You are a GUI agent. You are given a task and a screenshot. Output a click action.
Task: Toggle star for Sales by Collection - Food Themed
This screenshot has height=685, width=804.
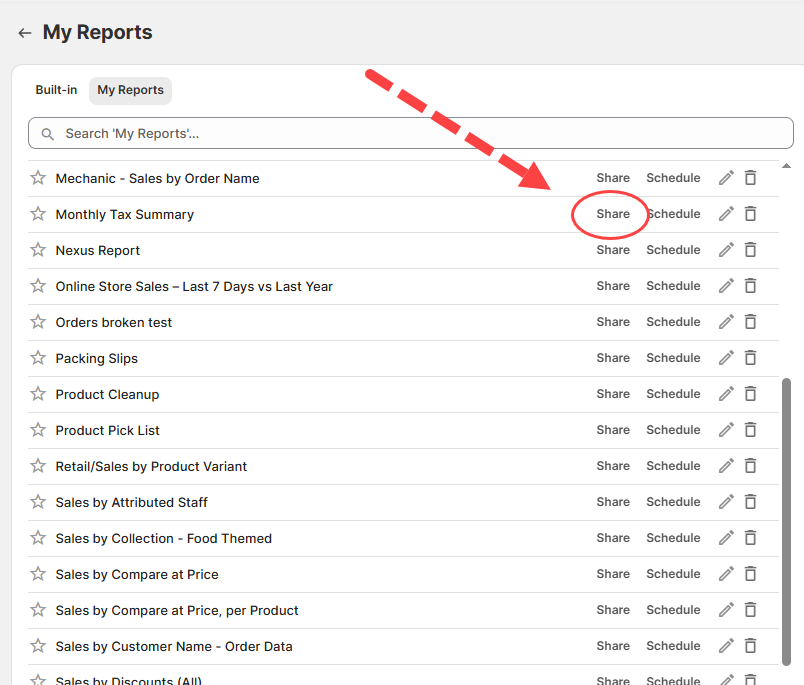(38, 538)
